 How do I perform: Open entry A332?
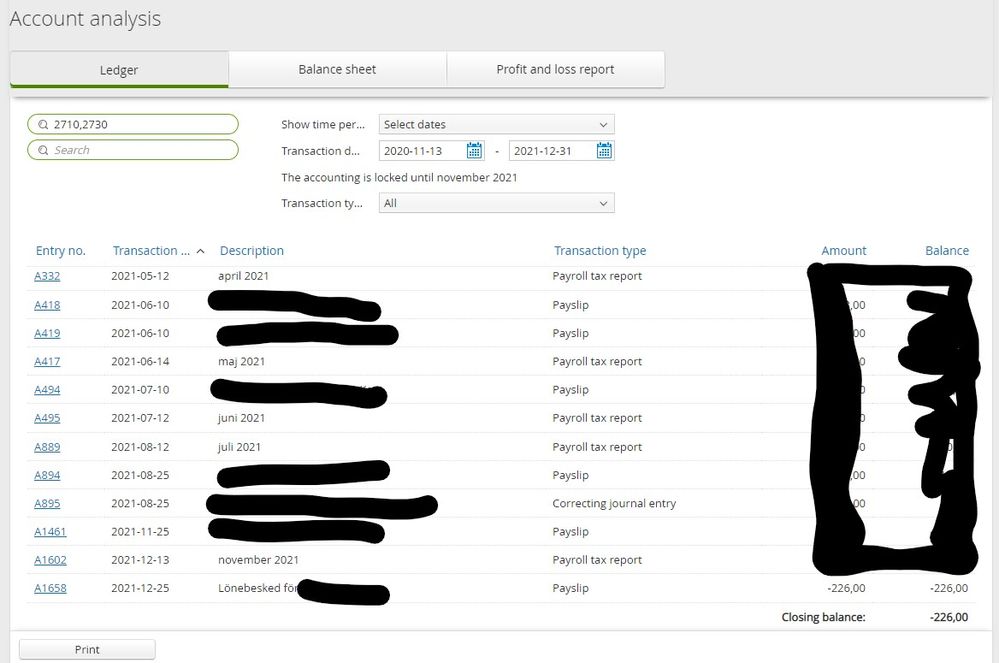pos(47,276)
